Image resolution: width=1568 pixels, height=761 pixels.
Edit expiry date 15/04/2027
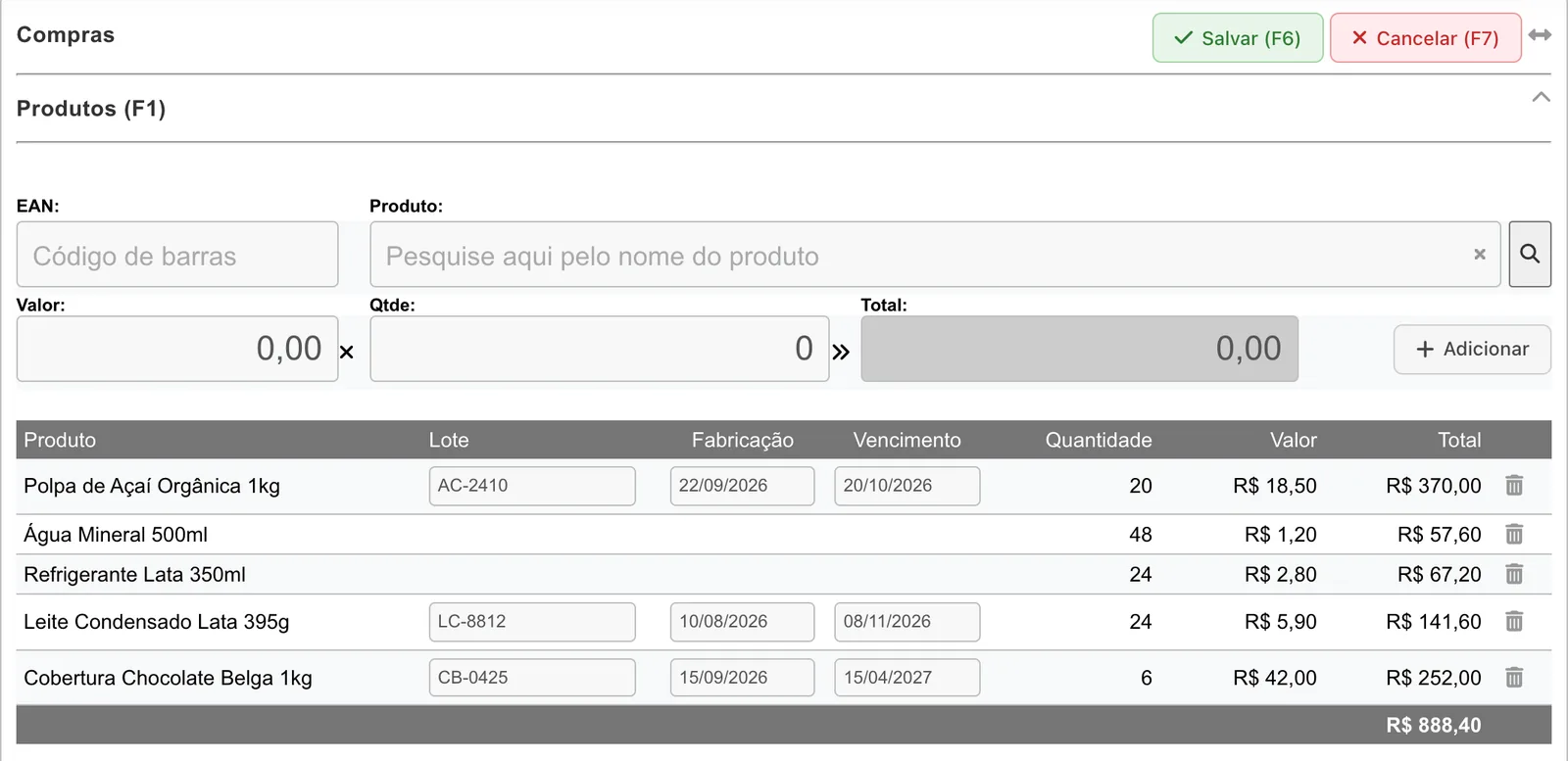click(x=906, y=678)
